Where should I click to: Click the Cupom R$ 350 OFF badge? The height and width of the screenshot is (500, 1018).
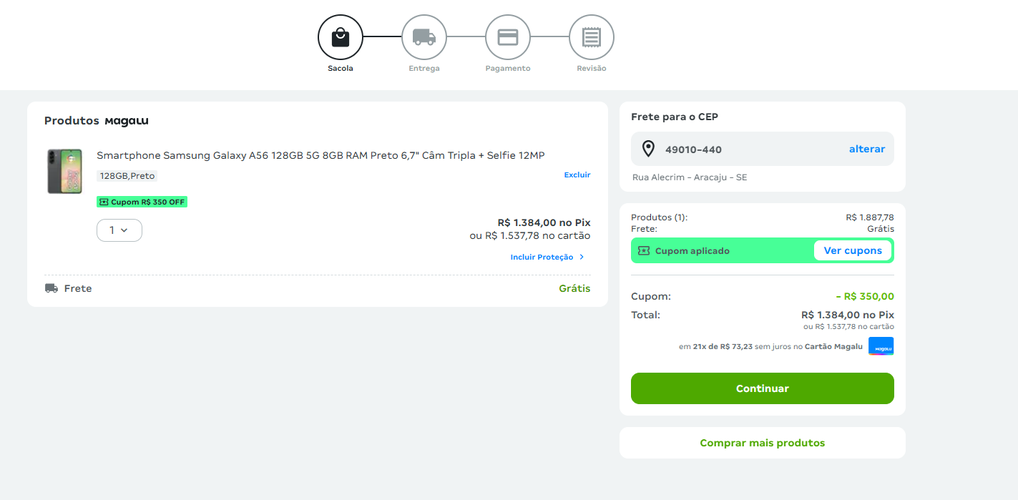[142, 202]
